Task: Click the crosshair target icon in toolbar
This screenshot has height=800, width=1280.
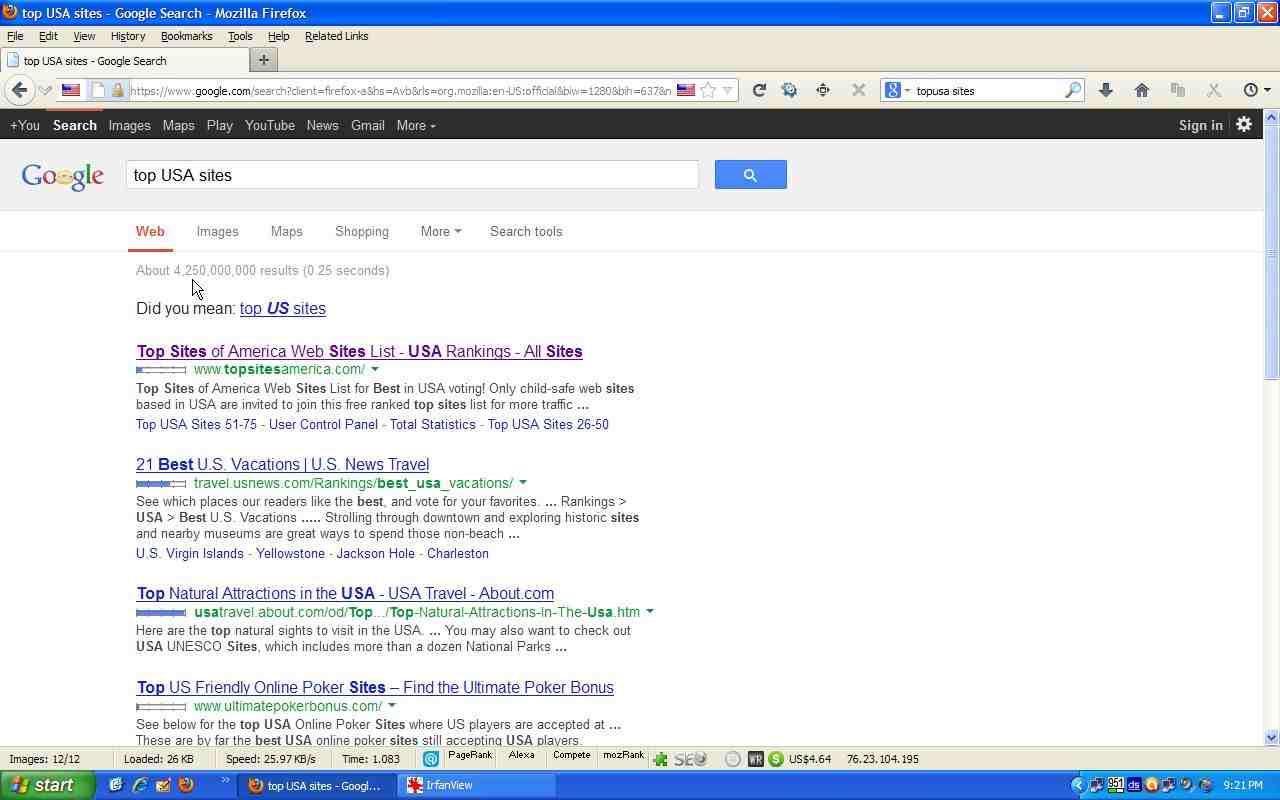Action: point(823,90)
